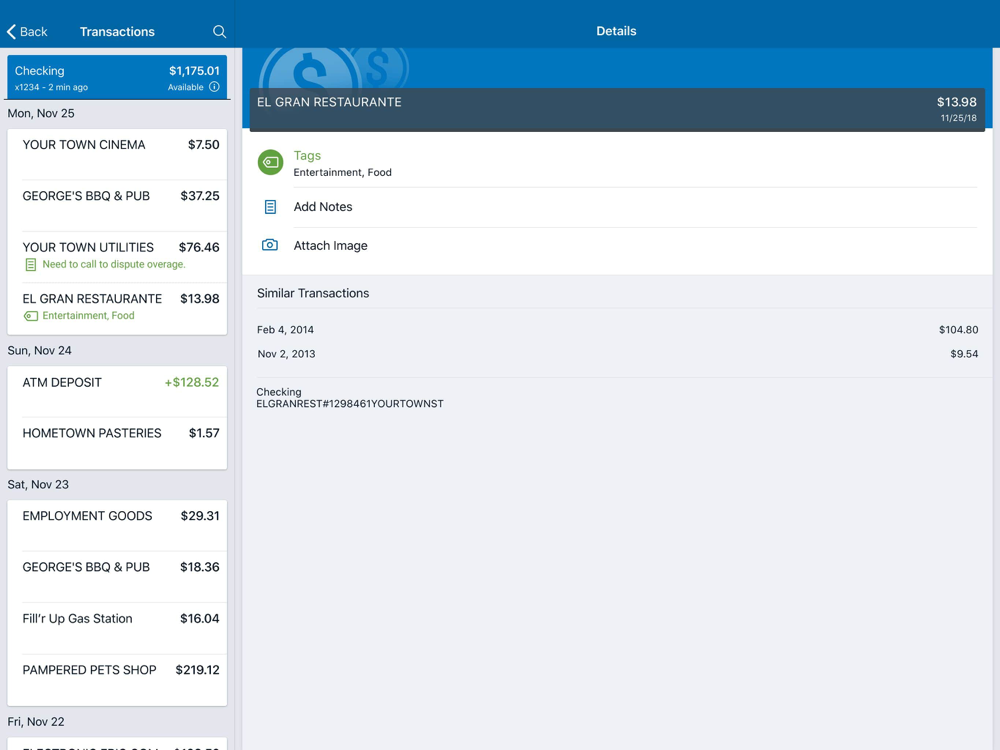
Task: Click the $1,175.01 available balance
Action: click(x=194, y=71)
